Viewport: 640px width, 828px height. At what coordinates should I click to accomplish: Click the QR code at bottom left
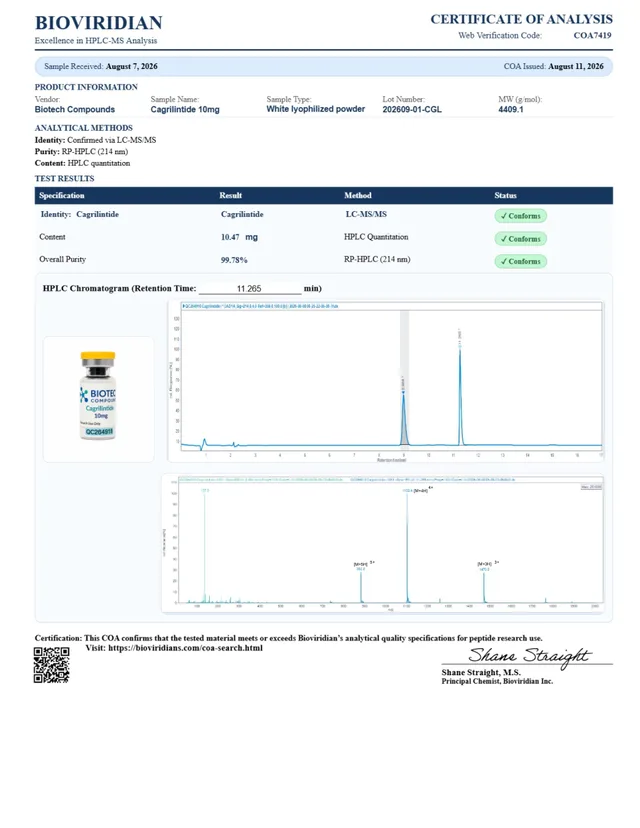(52, 665)
